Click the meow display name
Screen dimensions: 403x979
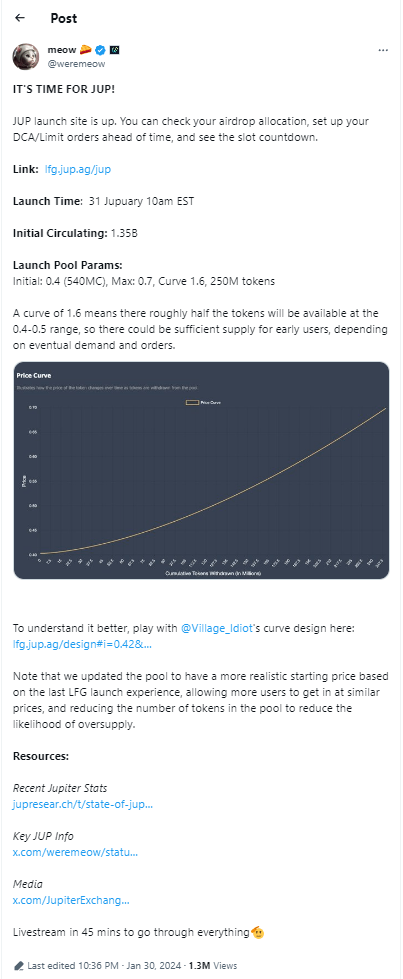pos(62,50)
